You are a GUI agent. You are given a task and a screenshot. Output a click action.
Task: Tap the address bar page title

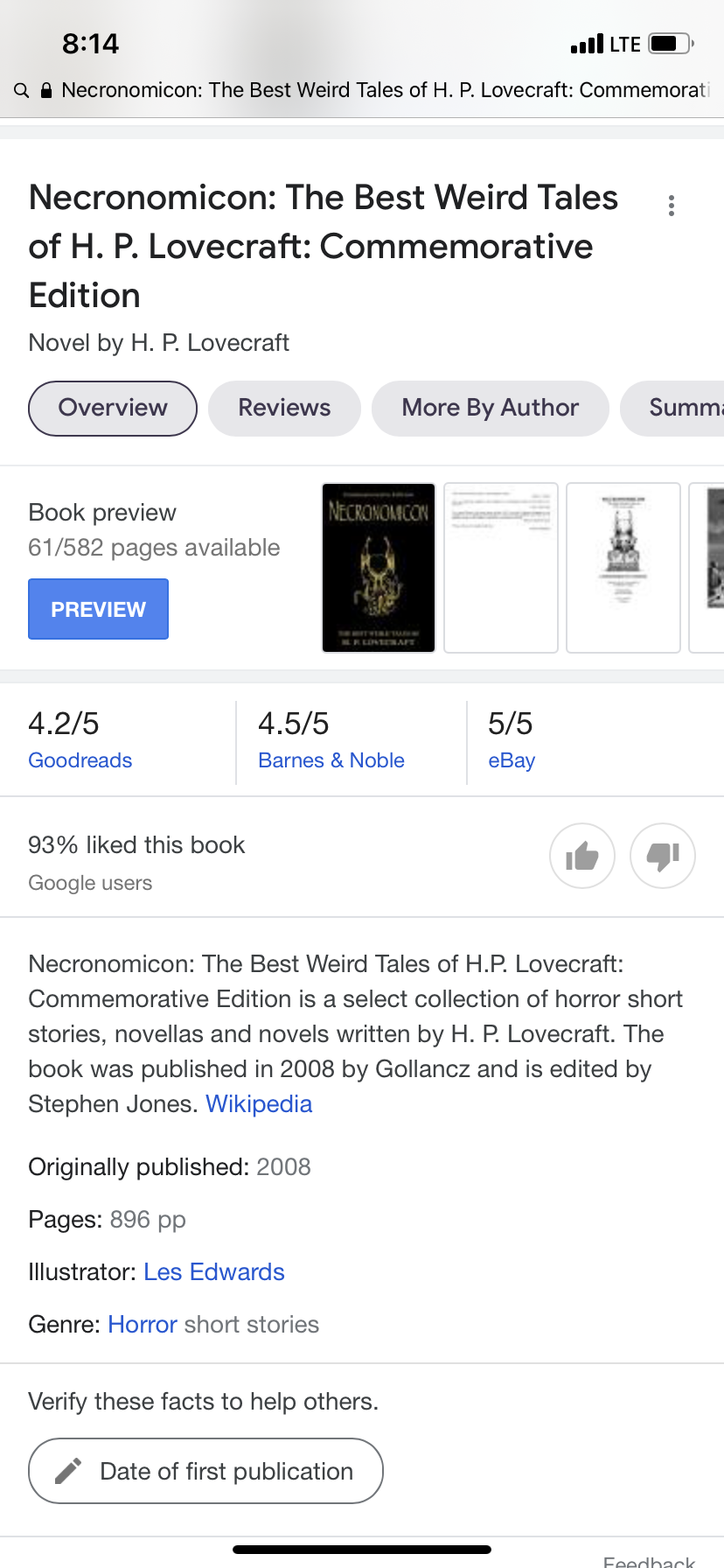tap(385, 90)
